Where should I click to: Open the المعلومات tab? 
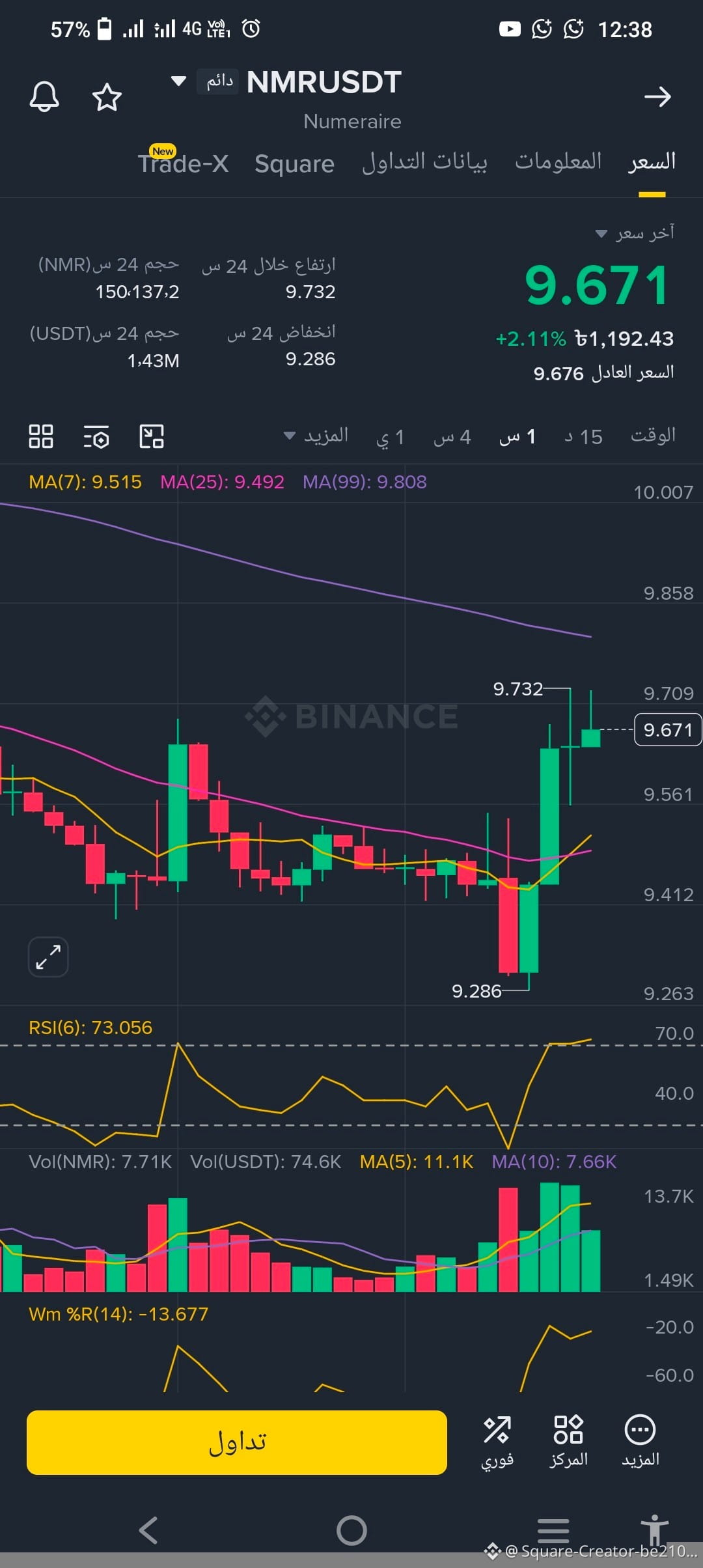[x=558, y=161]
